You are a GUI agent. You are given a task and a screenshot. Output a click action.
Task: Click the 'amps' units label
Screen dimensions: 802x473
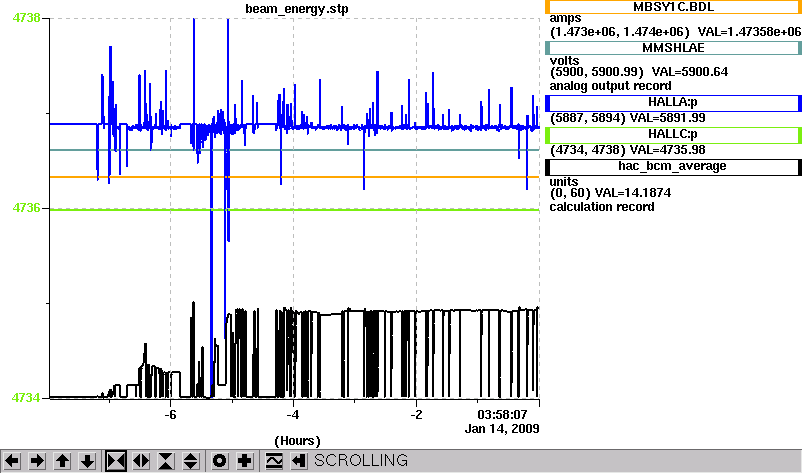[565, 19]
